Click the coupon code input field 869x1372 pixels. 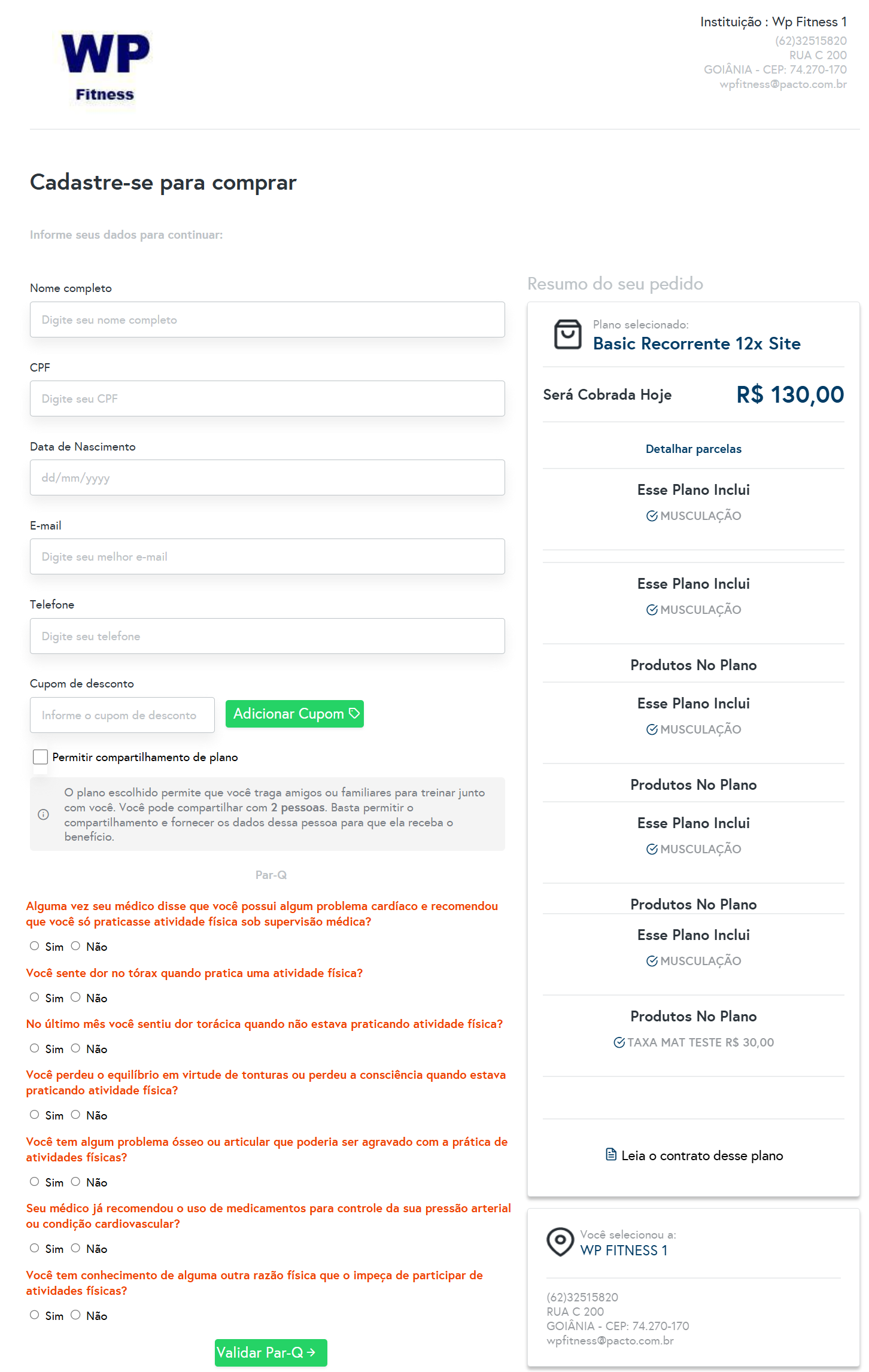pyautogui.click(x=122, y=715)
